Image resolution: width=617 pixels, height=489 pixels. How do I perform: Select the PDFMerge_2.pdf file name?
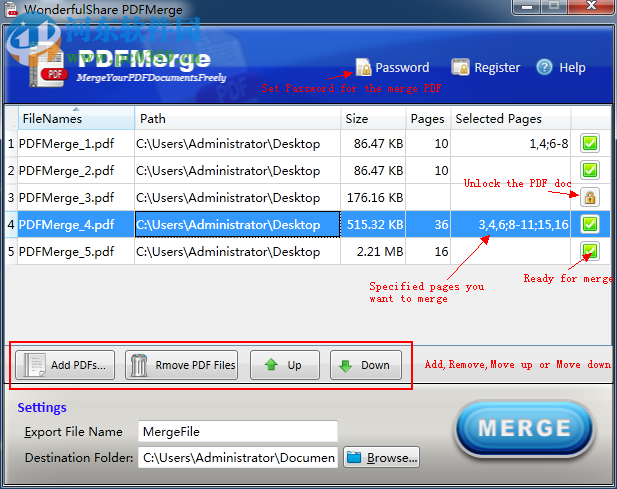click(x=67, y=171)
